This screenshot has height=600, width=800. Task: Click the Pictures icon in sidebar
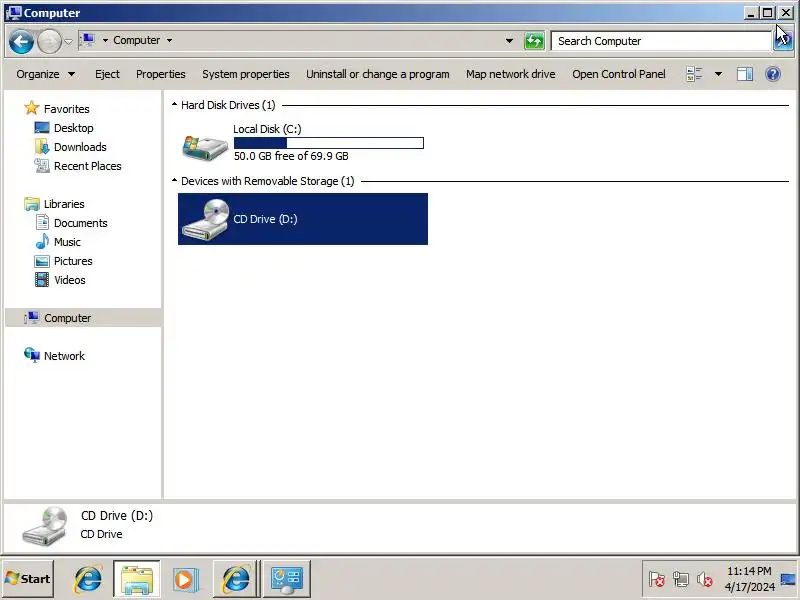[42, 261]
